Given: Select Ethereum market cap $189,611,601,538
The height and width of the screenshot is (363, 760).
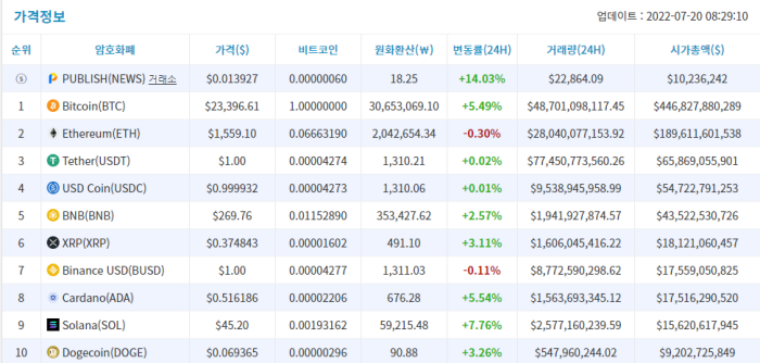Looking at the screenshot, I should tap(697, 134).
